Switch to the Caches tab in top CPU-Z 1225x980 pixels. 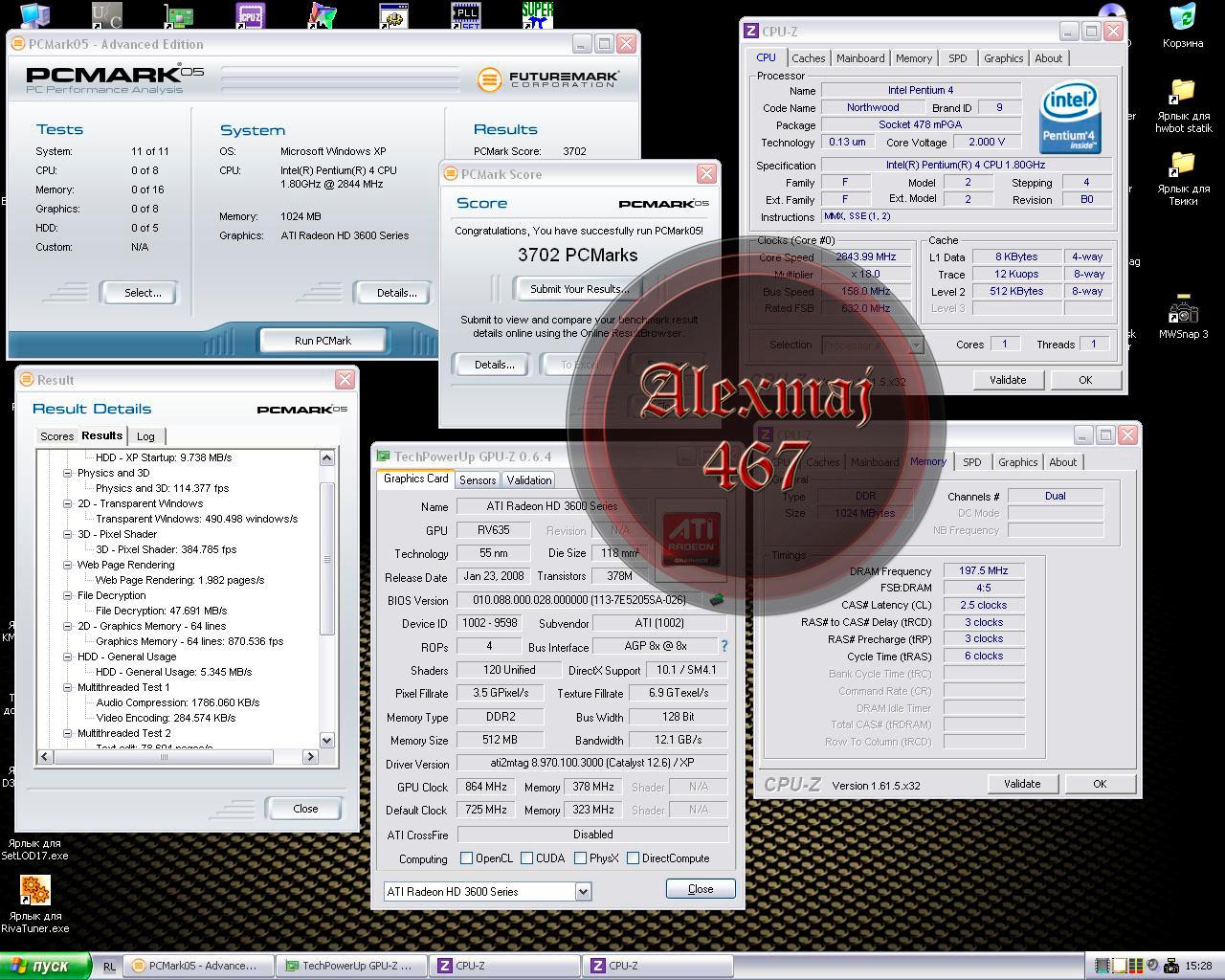(x=808, y=58)
